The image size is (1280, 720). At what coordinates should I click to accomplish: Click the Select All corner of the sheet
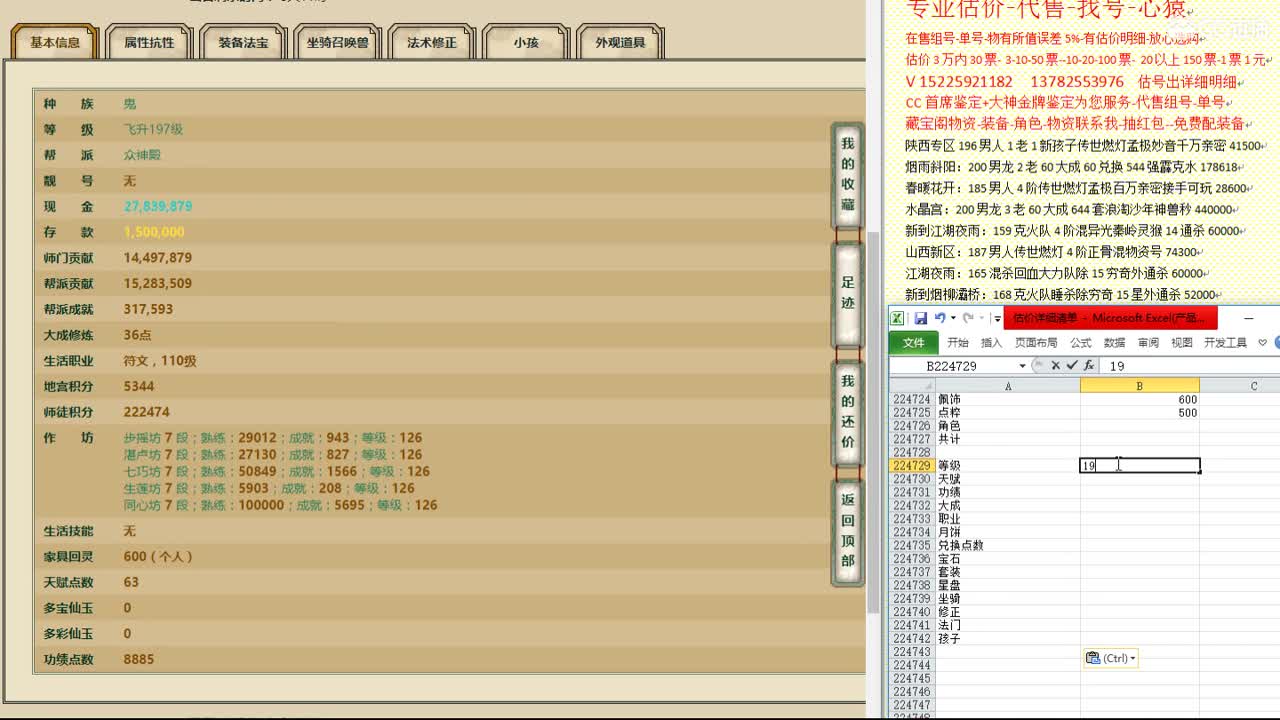[x=912, y=386]
